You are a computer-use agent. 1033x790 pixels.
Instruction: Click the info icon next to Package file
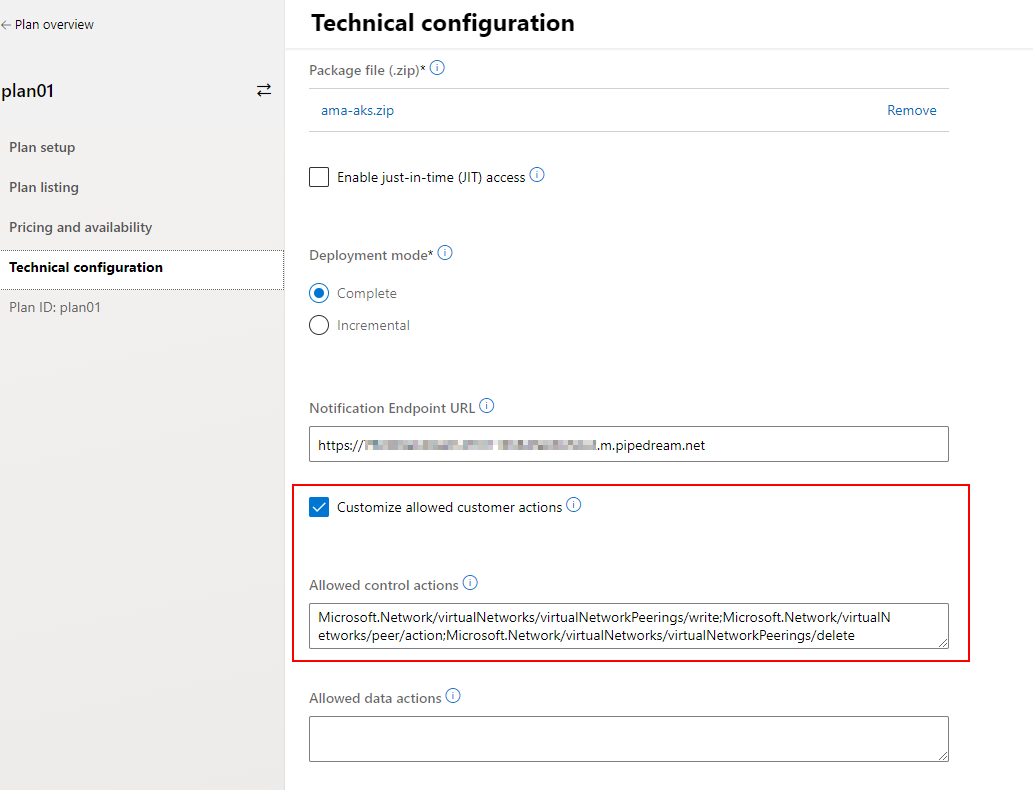click(x=437, y=69)
